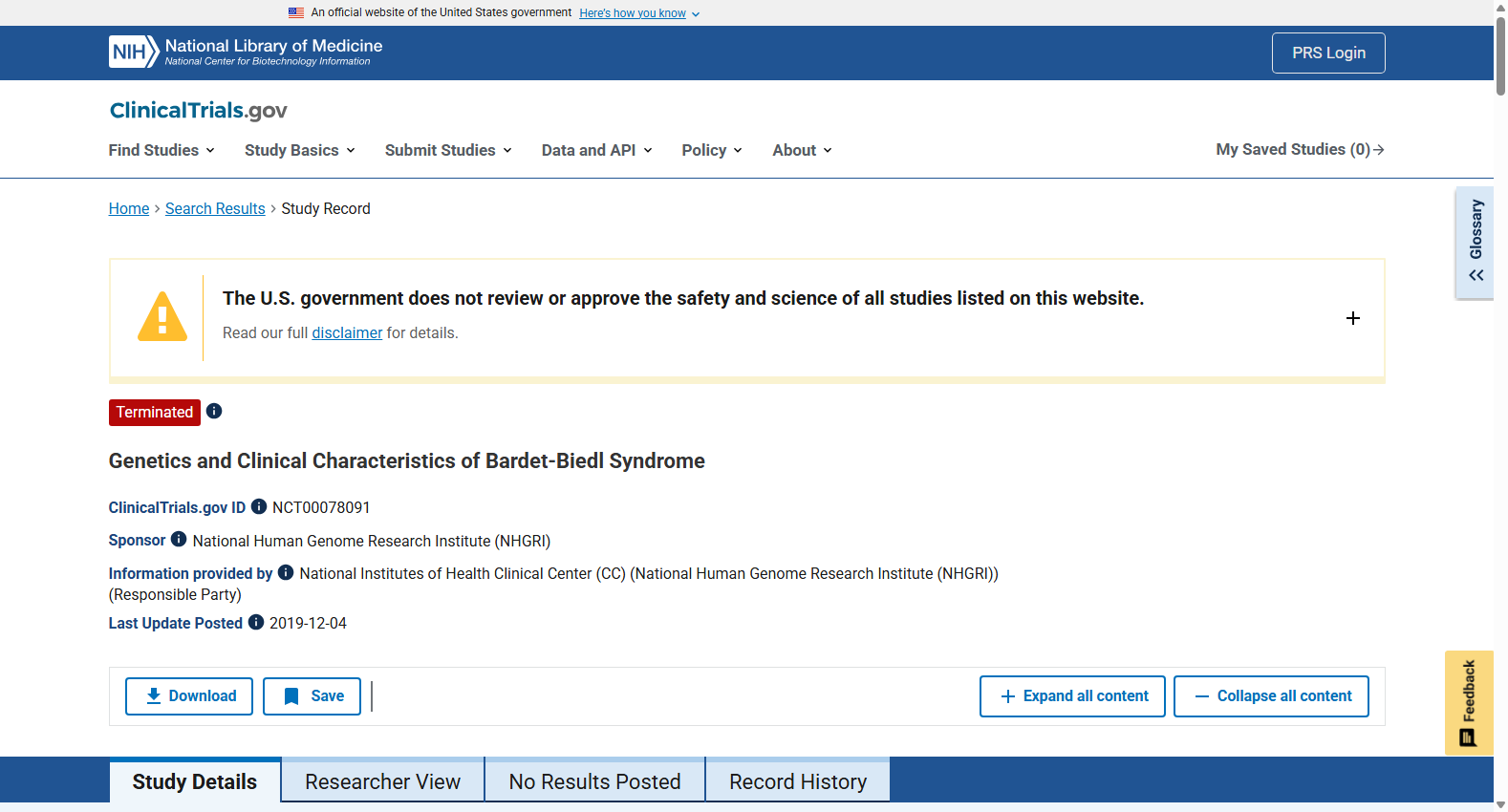Click the Feedback tab icon
The width and height of the screenshot is (1508, 812).
pos(1468,737)
